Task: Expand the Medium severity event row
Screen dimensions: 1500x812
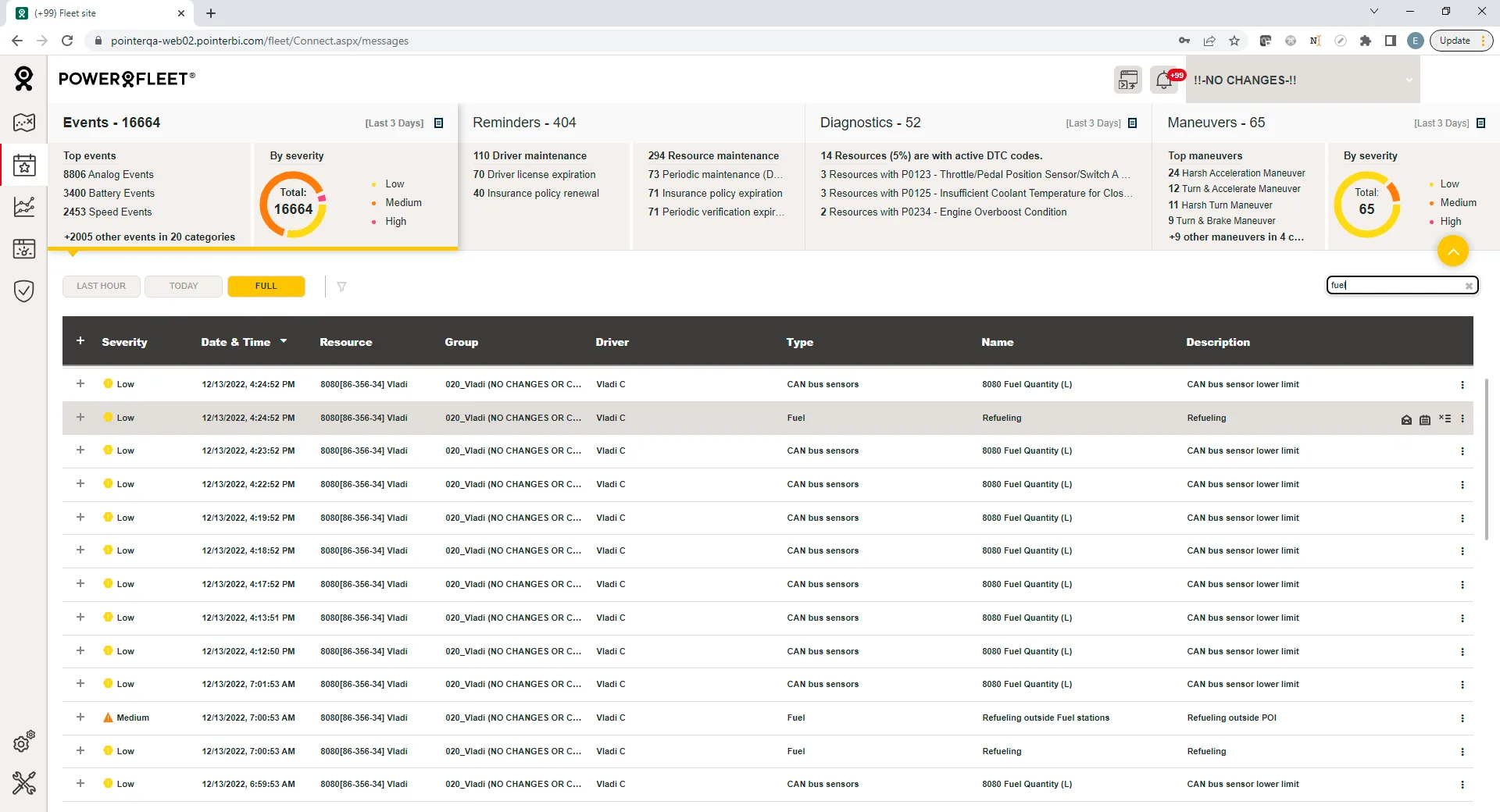Action: tap(80, 718)
